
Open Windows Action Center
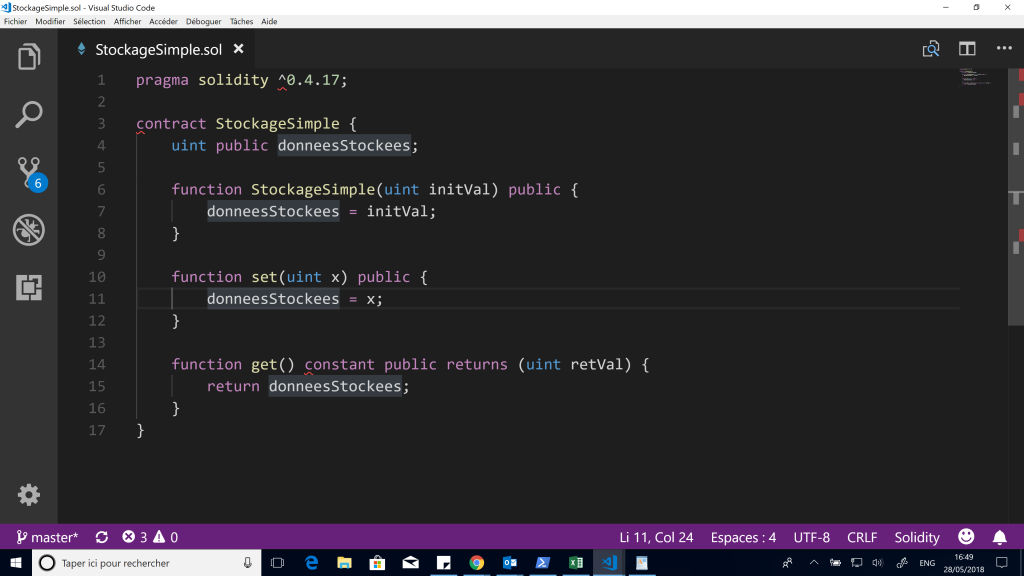[x=1002, y=563]
